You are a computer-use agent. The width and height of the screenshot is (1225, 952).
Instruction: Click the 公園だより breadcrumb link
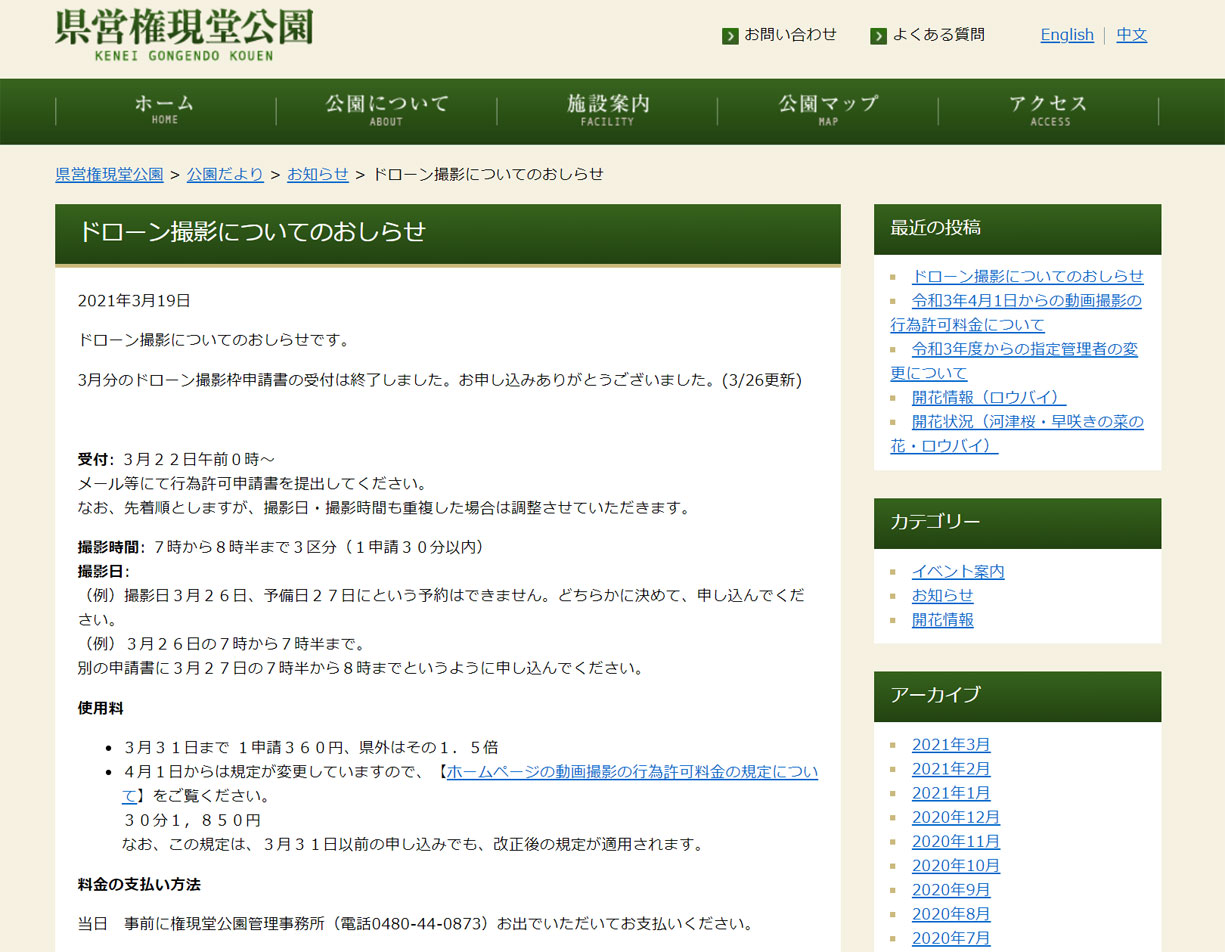[x=225, y=174]
